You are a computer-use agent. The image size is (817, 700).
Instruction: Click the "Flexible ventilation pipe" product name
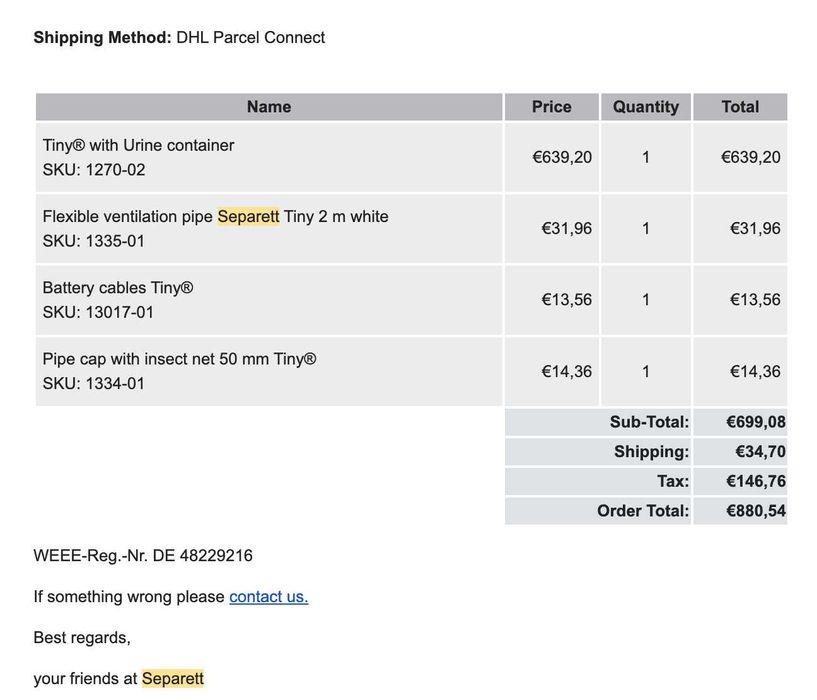(128, 217)
